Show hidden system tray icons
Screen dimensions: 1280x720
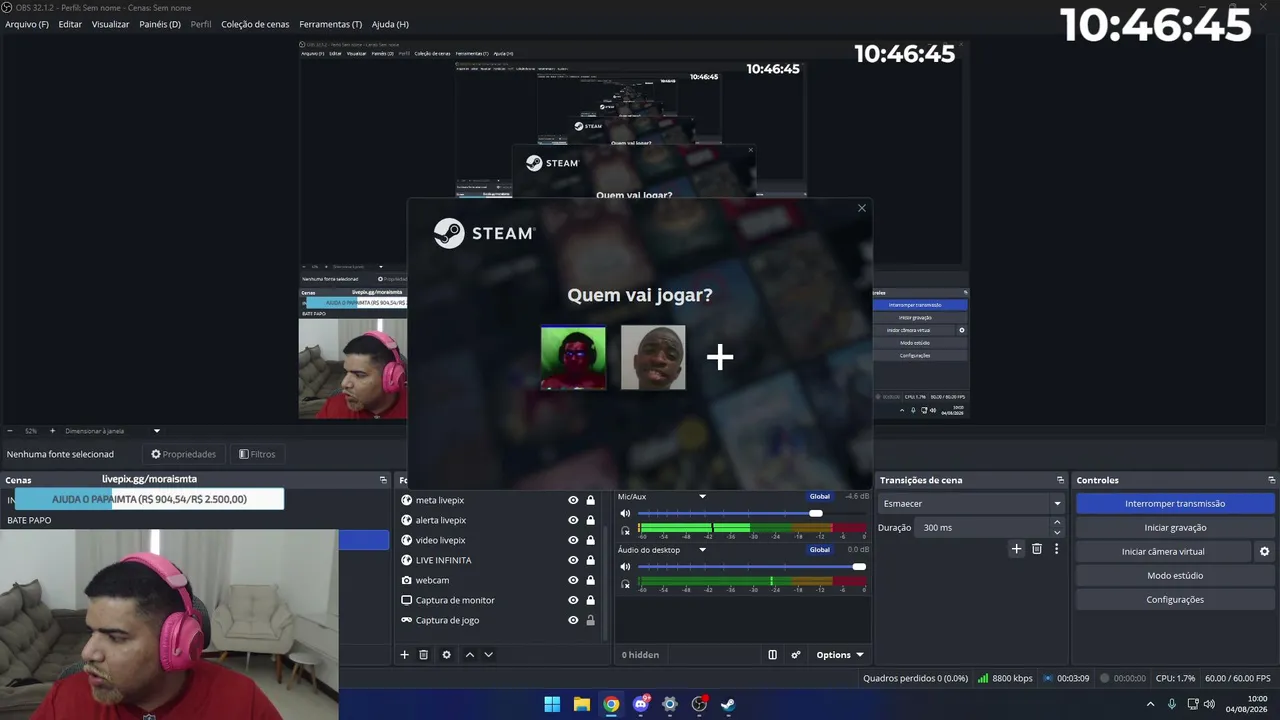click(x=1150, y=704)
